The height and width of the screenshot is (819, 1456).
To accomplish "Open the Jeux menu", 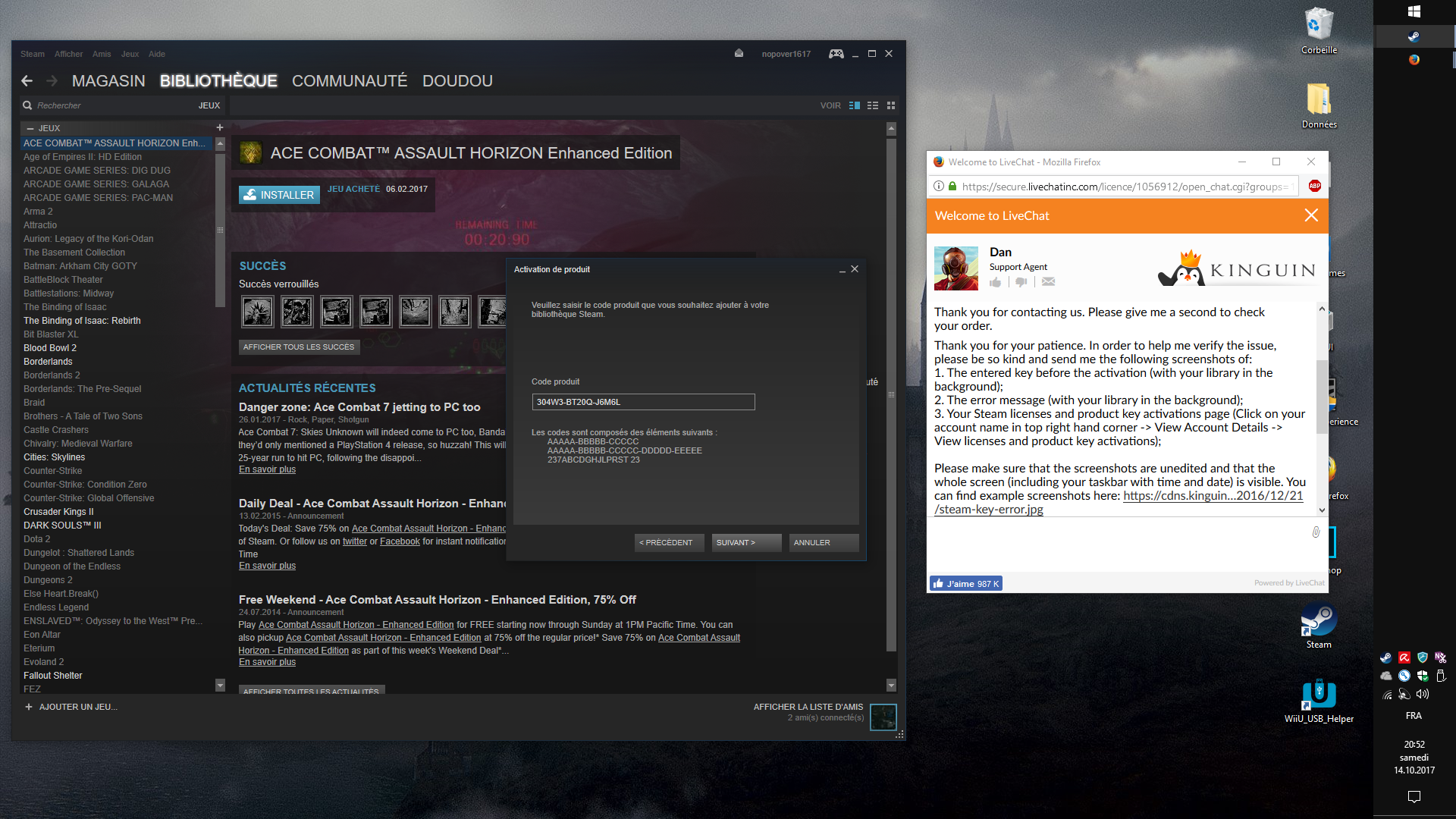I will (130, 54).
